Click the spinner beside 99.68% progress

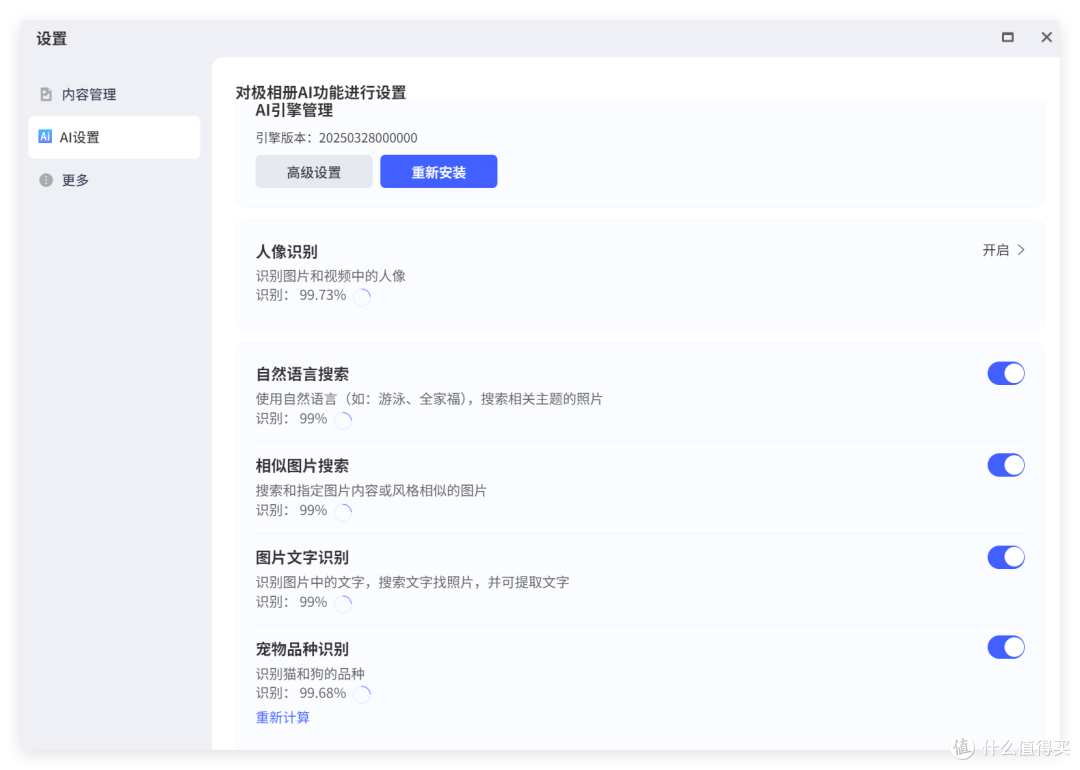(x=362, y=694)
